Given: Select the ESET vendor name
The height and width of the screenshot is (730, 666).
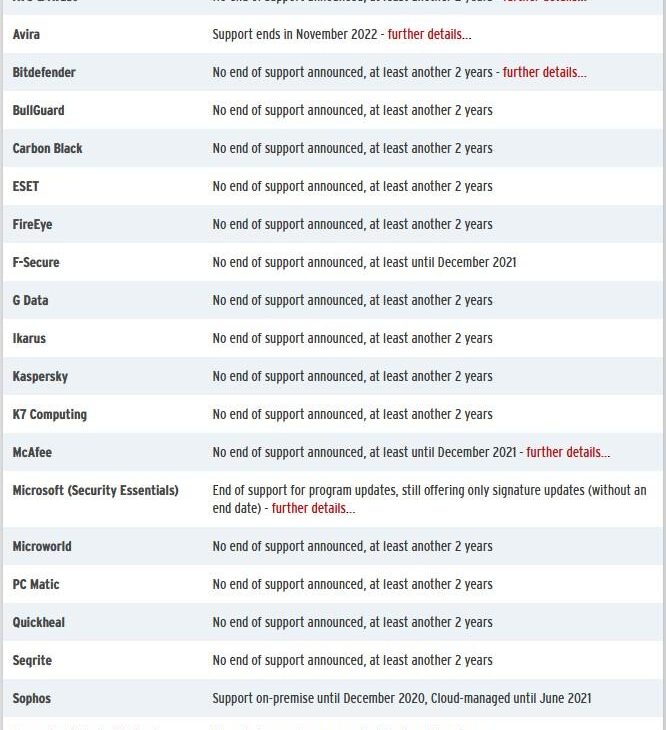Looking at the screenshot, I should pyautogui.click(x=26, y=186).
